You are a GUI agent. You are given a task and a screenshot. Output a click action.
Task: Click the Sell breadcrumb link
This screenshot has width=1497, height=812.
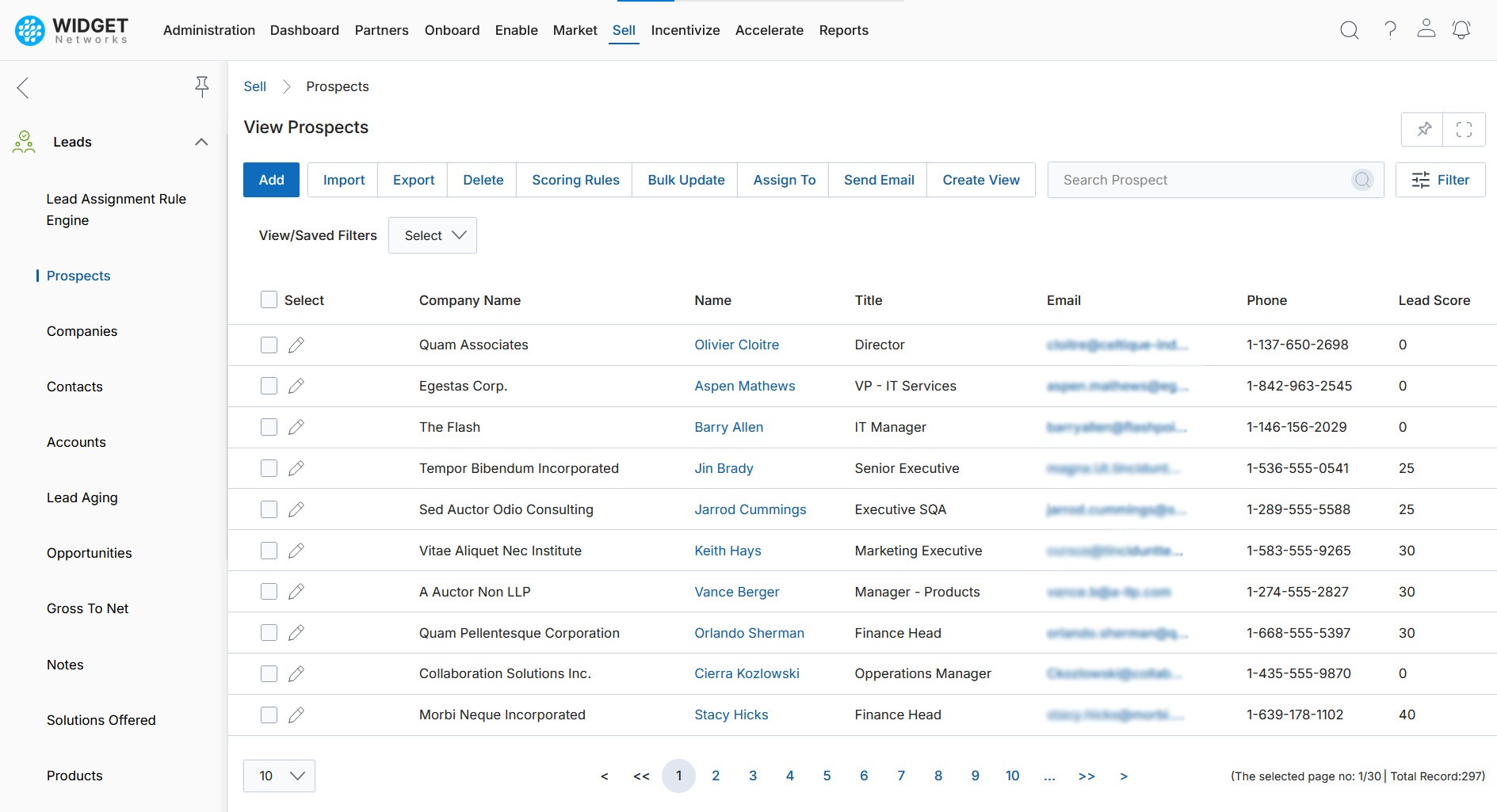254,86
